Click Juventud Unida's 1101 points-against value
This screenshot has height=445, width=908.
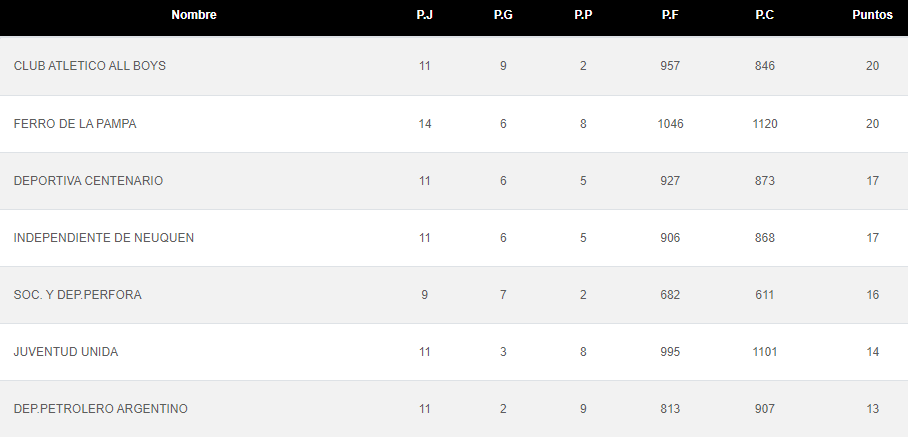tap(764, 352)
